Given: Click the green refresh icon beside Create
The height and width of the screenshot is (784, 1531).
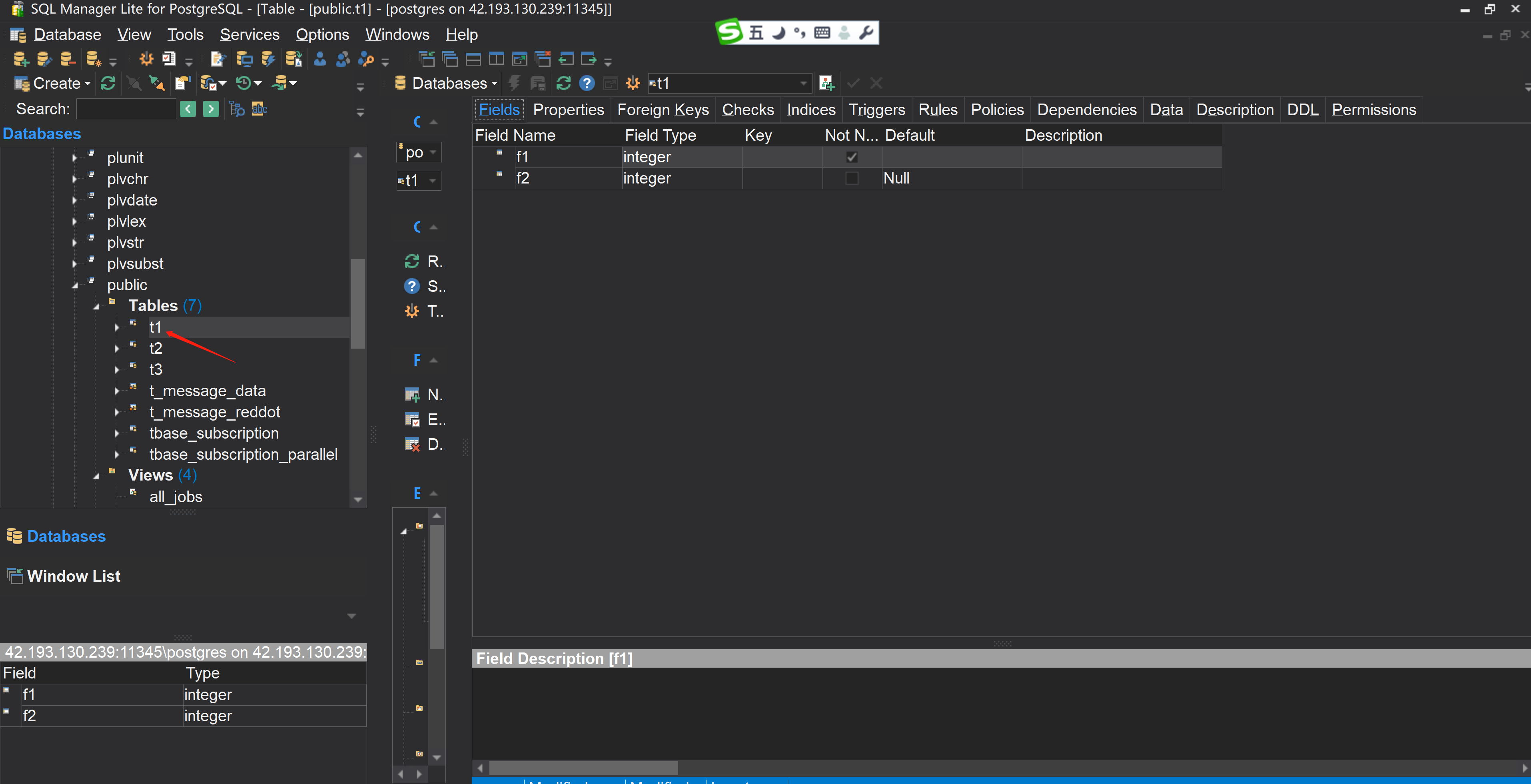Looking at the screenshot, I should (108, 83).
